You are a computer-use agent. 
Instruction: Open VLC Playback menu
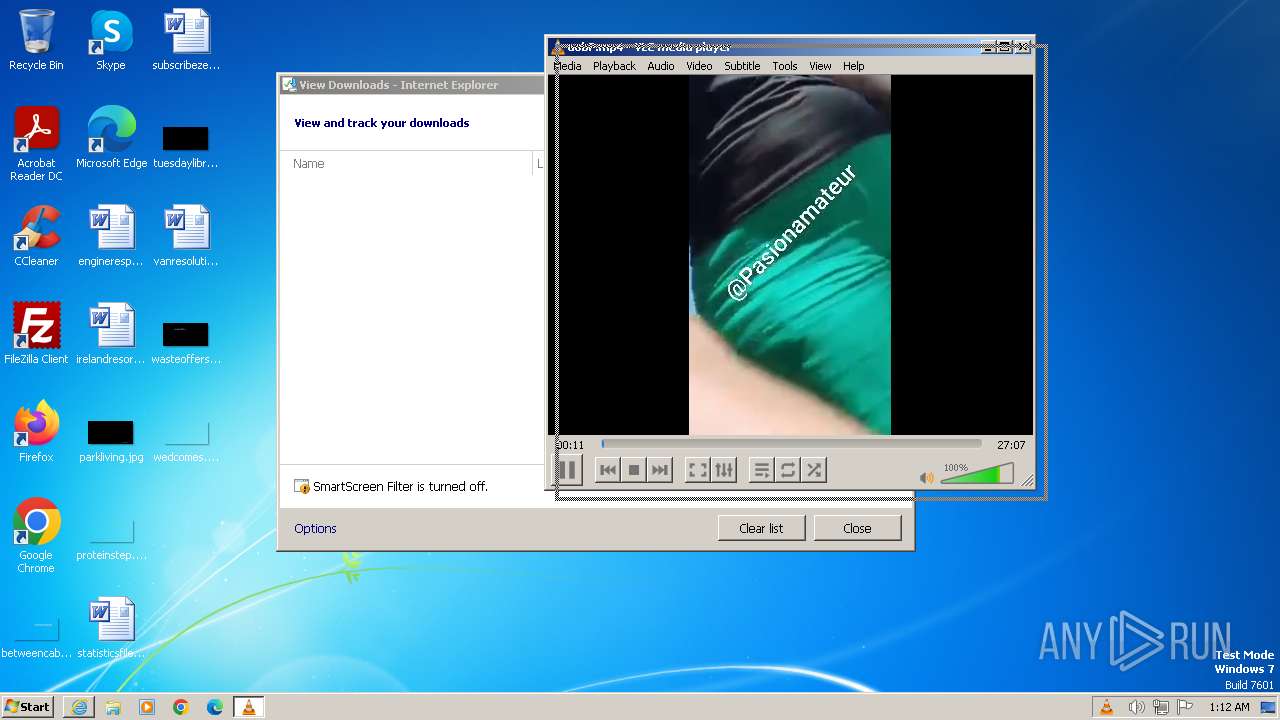[614, 66]
